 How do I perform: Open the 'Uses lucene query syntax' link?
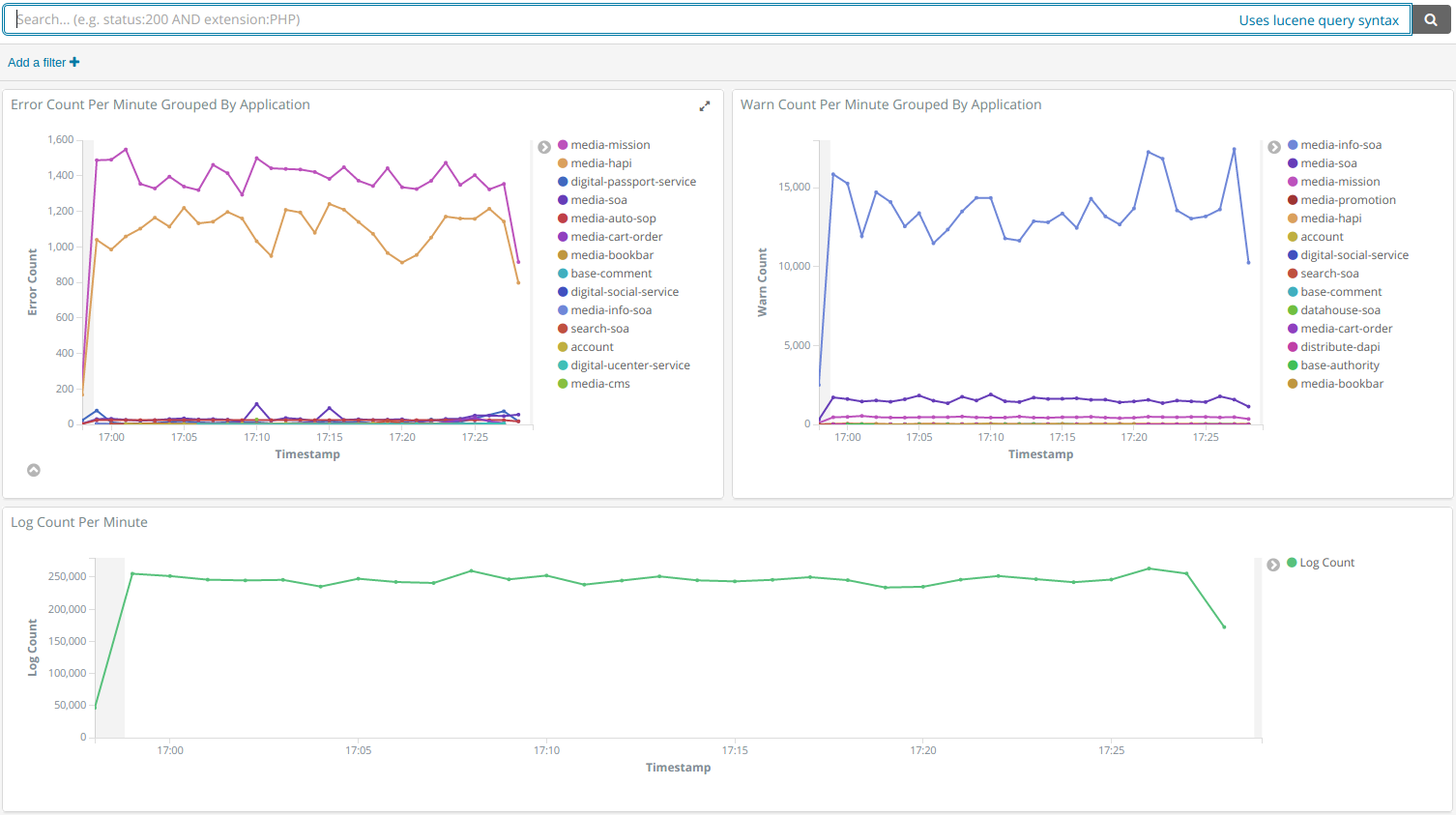point(1318,20)
